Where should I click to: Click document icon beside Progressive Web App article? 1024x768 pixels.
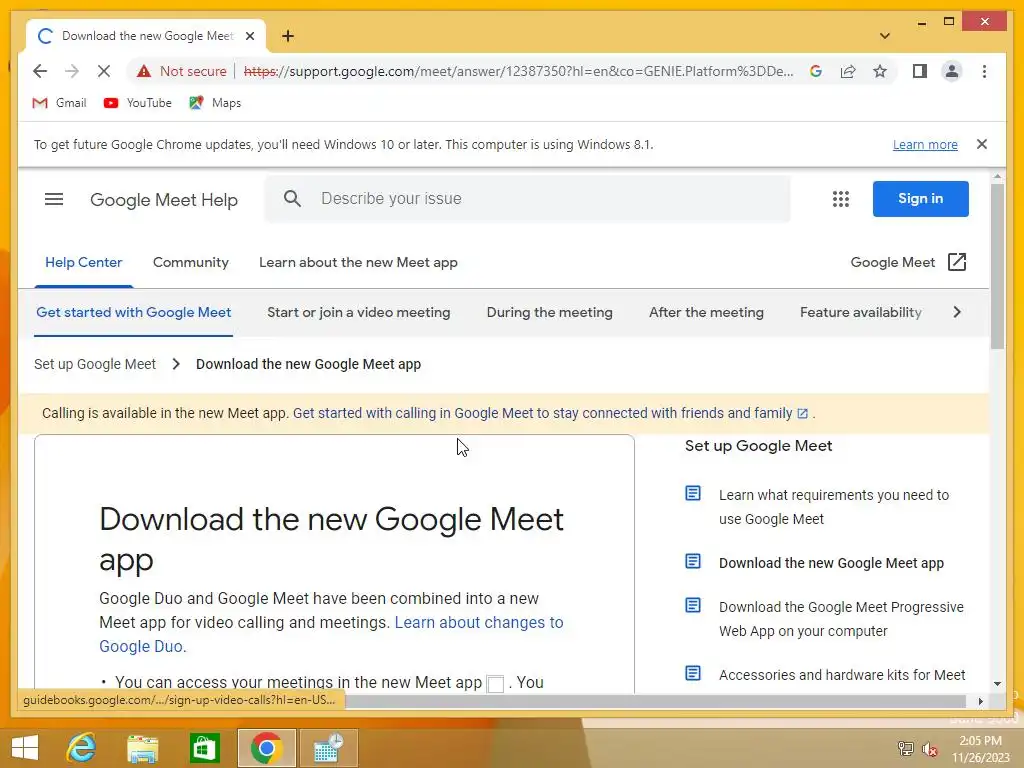tap(693, 605)
